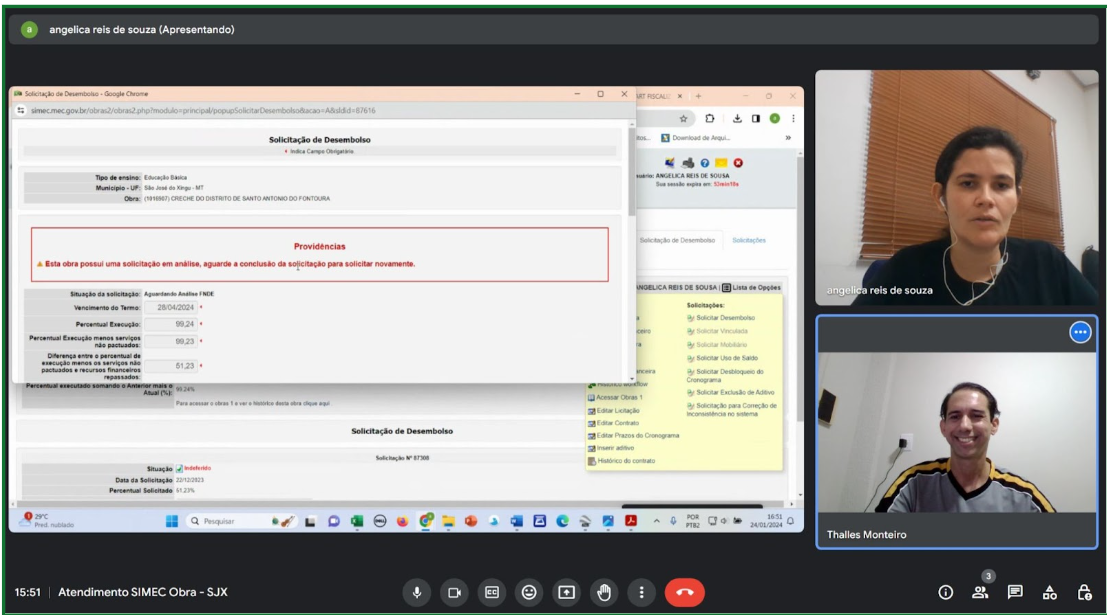
Task: Open meeting details info icon
Action: [945, 592]
